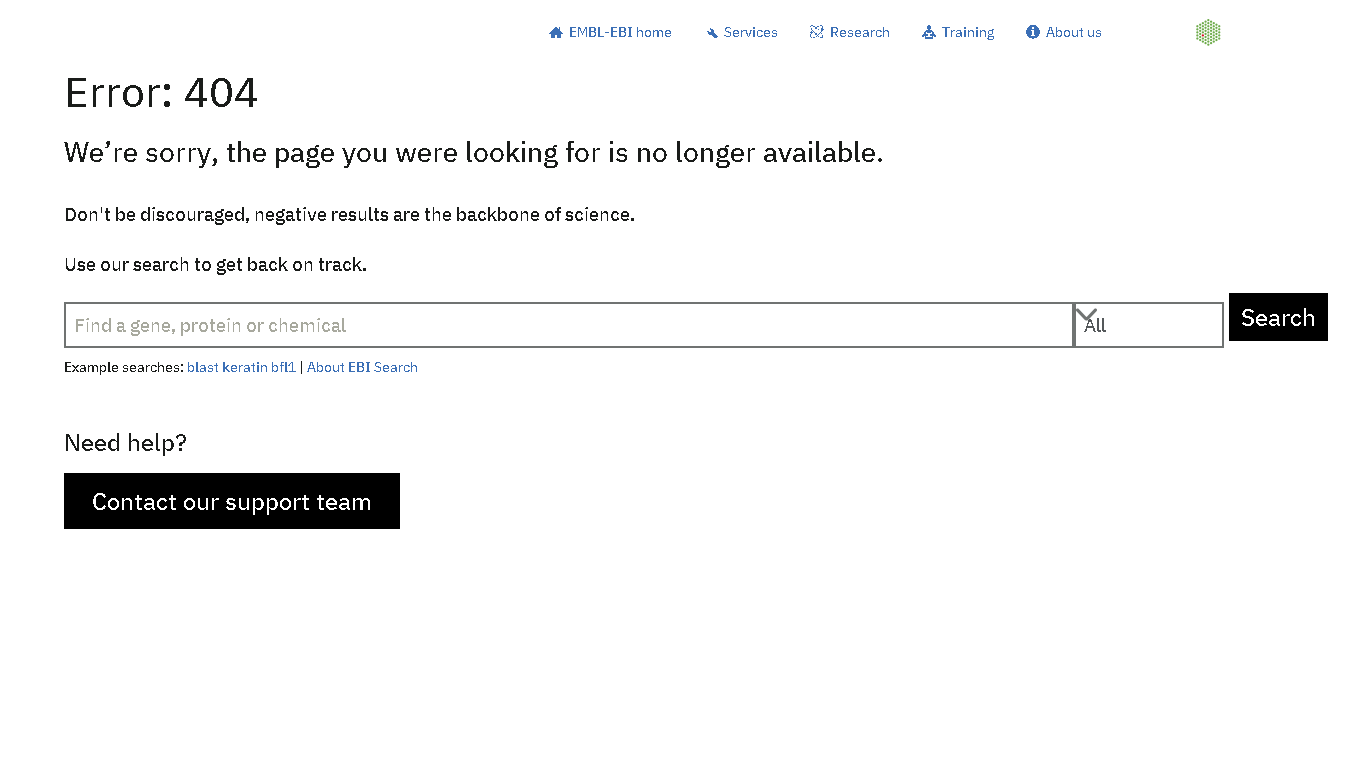Click the house icon beside EMBL-EBI home
The width and height of the screenshot is (1366, 768).
pyautogui.click(x=556, y=33)
